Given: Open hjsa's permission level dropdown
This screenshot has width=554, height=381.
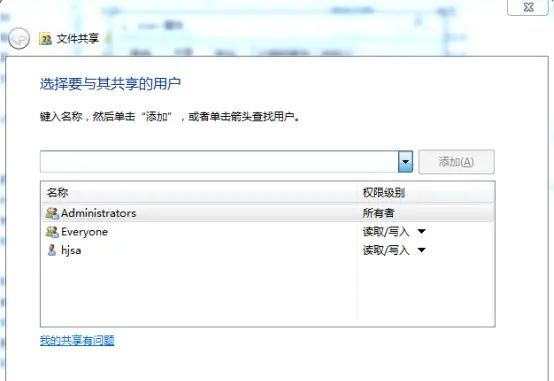Looking at the screenshot, I should (421, 250).
